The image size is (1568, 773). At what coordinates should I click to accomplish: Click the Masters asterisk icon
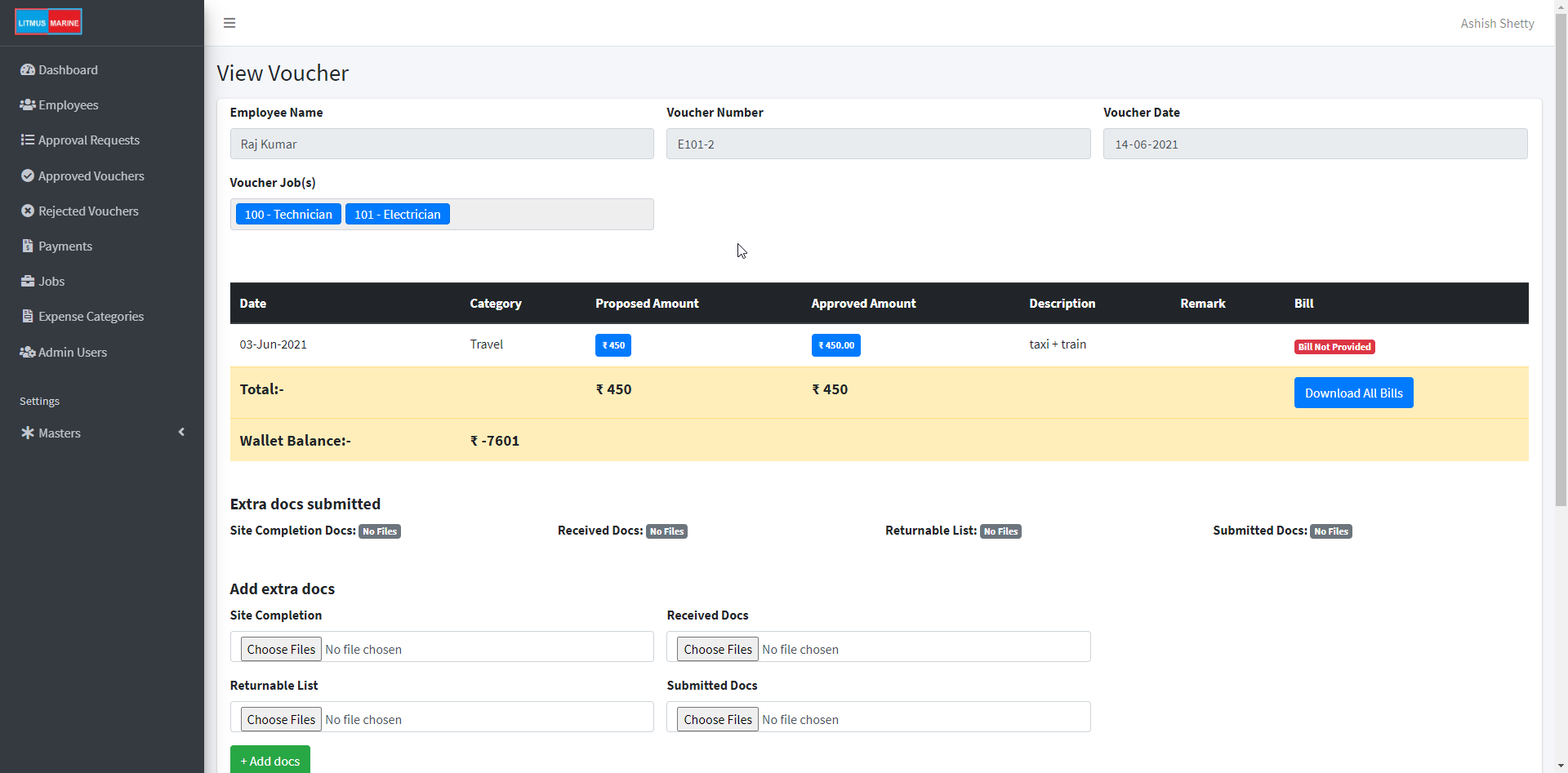[28, 433]
